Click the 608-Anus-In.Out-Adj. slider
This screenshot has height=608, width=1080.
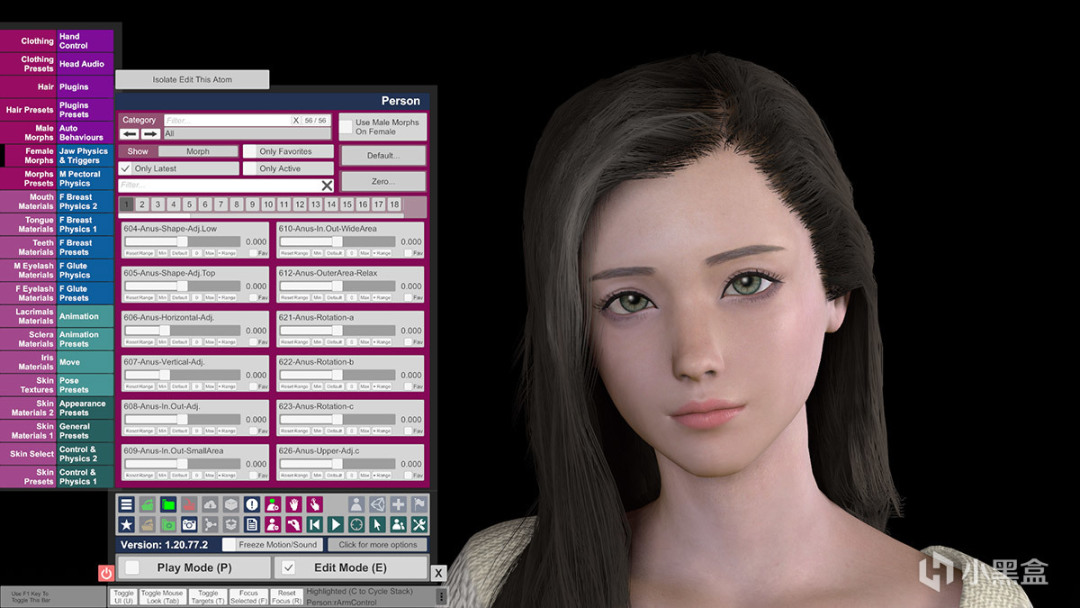tap(183, 419)
